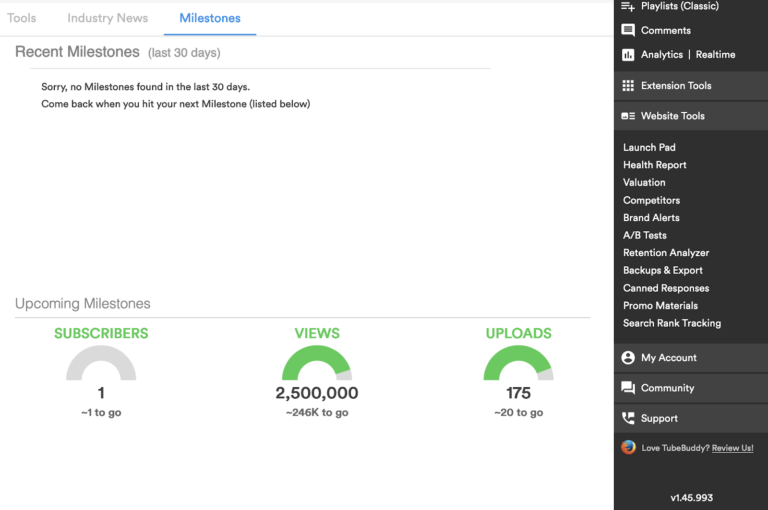This screenshot has height=510, width=768.
Task: Click the Support phone icon
Action: pyautogui.click(x=628, y=418)
